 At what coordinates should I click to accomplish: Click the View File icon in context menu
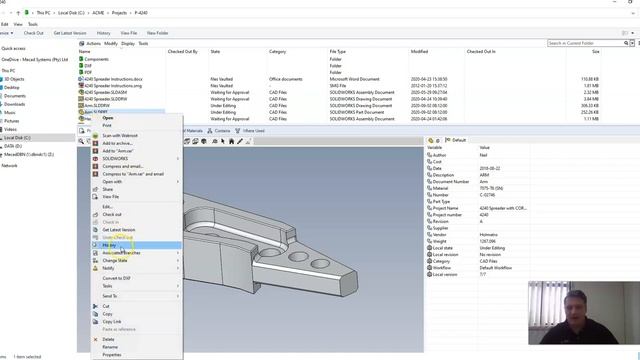(x=95, y=197)
